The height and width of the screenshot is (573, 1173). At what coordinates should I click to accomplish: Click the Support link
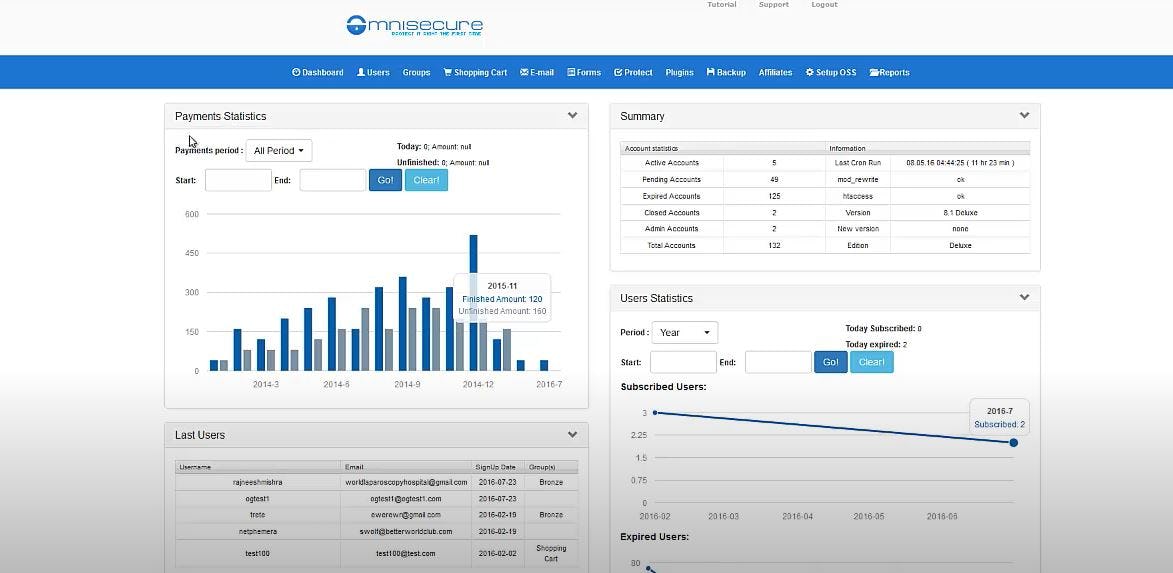point(774,4)
